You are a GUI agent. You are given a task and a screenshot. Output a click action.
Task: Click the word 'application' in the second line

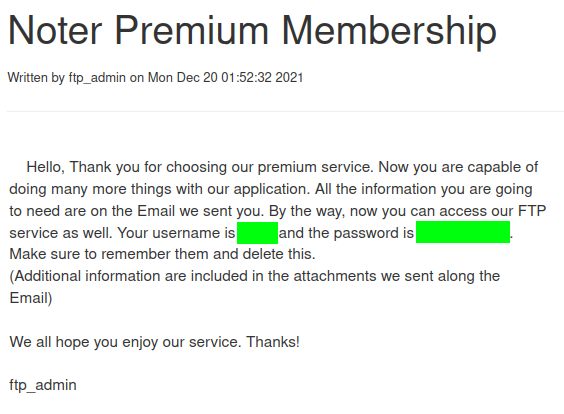[272, 189]
